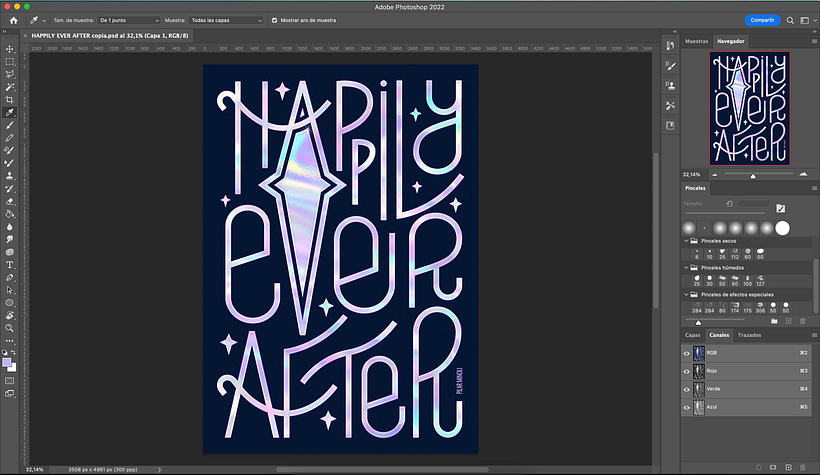Viewport: 820px width, 475px height.
Task: Select the Verde channel row
Action: pyautogui.click(x=746, y=389)
